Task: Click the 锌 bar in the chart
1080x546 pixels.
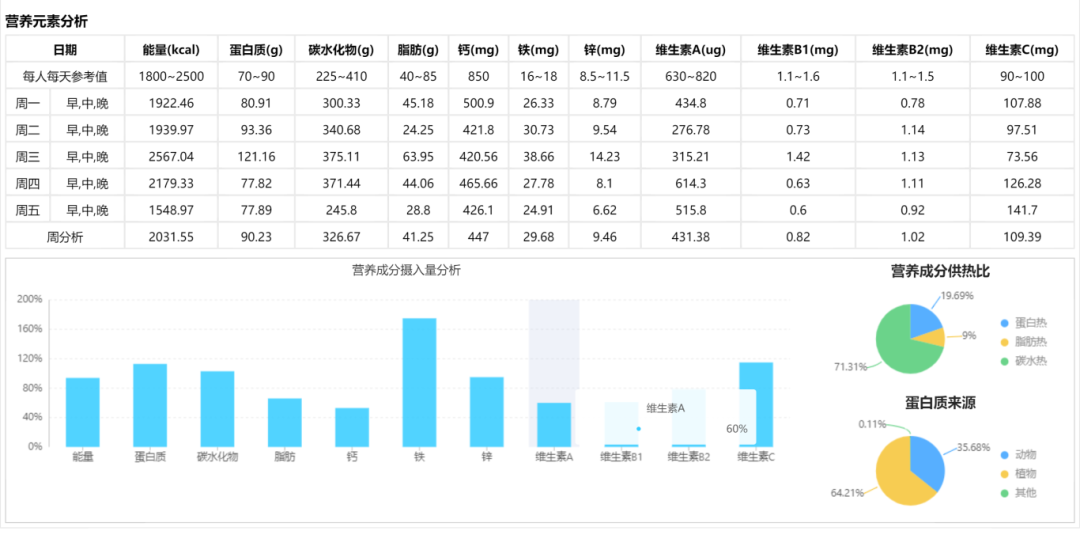Action: pos(487,412)
